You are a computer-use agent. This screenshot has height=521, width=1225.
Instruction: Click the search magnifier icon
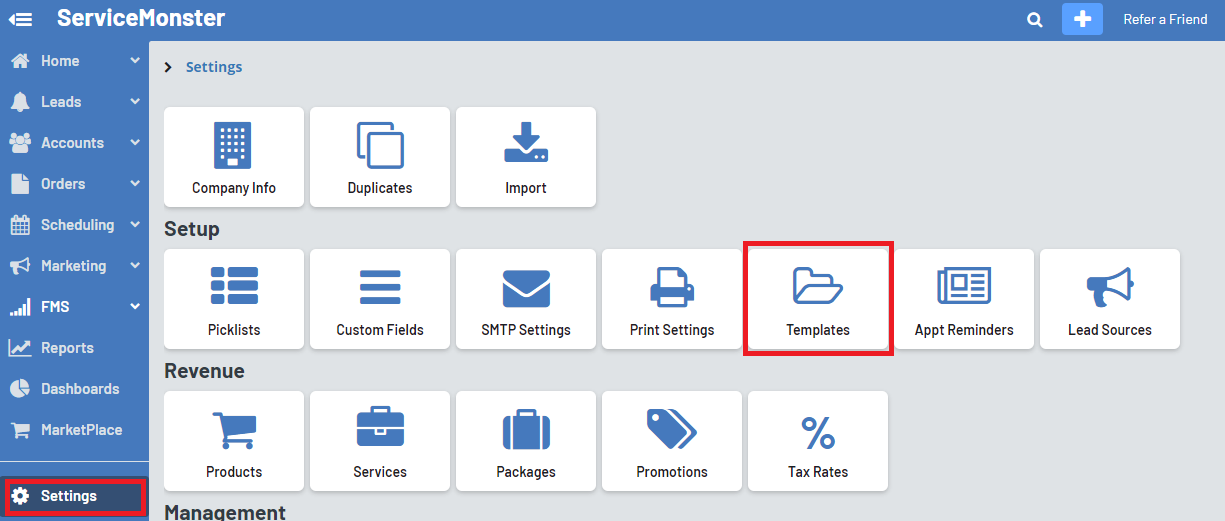(1035, 19)
